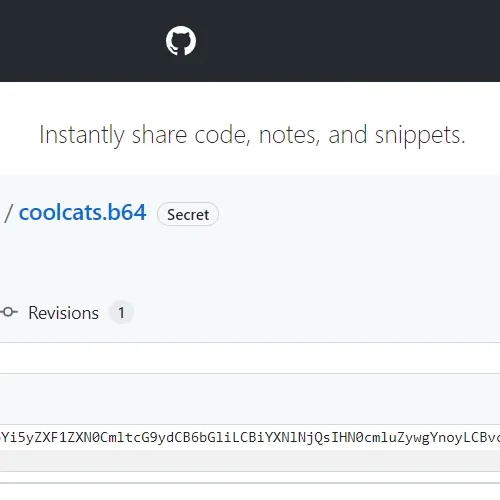
Task: Click the gray file header bar above the code
Action: 250,399
